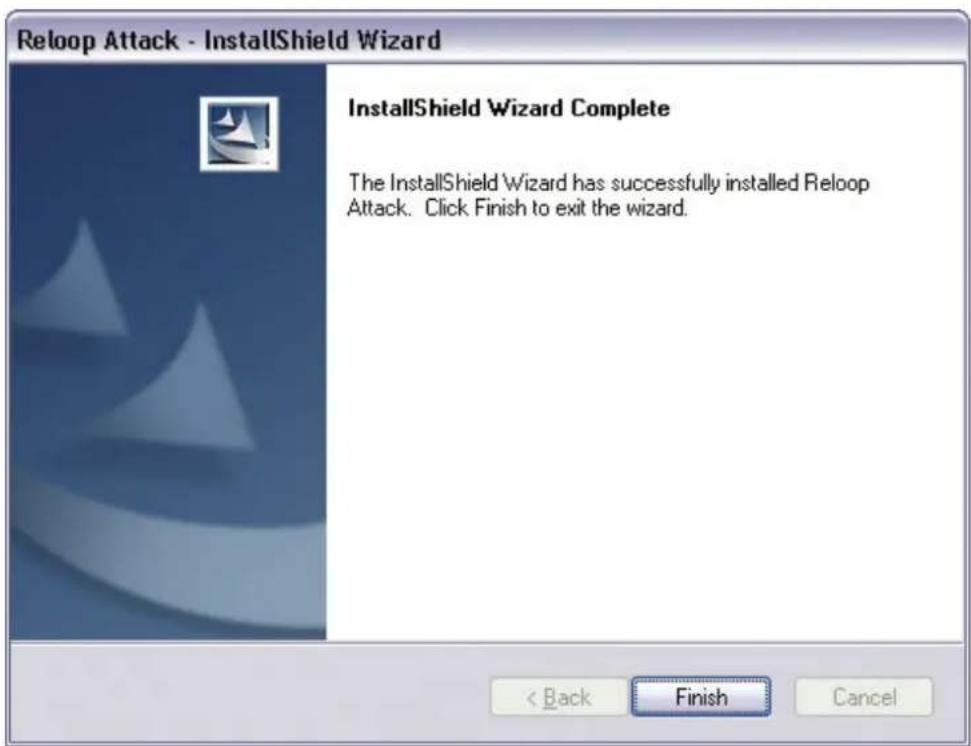The width and height of the screenshot is (971, 746).
Task: Click the 'Reloop Attack' text in title bar
Action: tap(98, 41)
